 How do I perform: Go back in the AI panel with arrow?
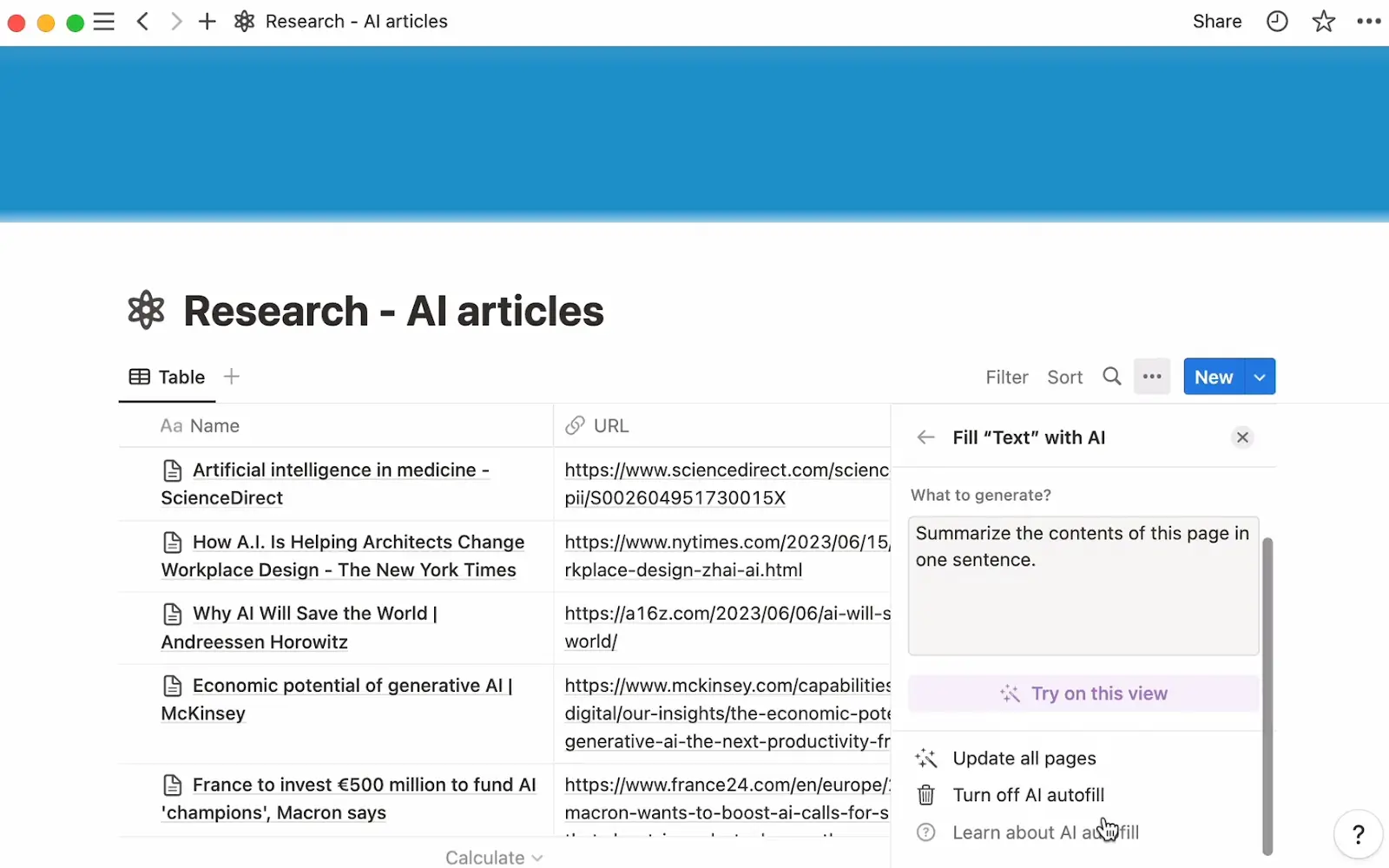click(925, 437)
